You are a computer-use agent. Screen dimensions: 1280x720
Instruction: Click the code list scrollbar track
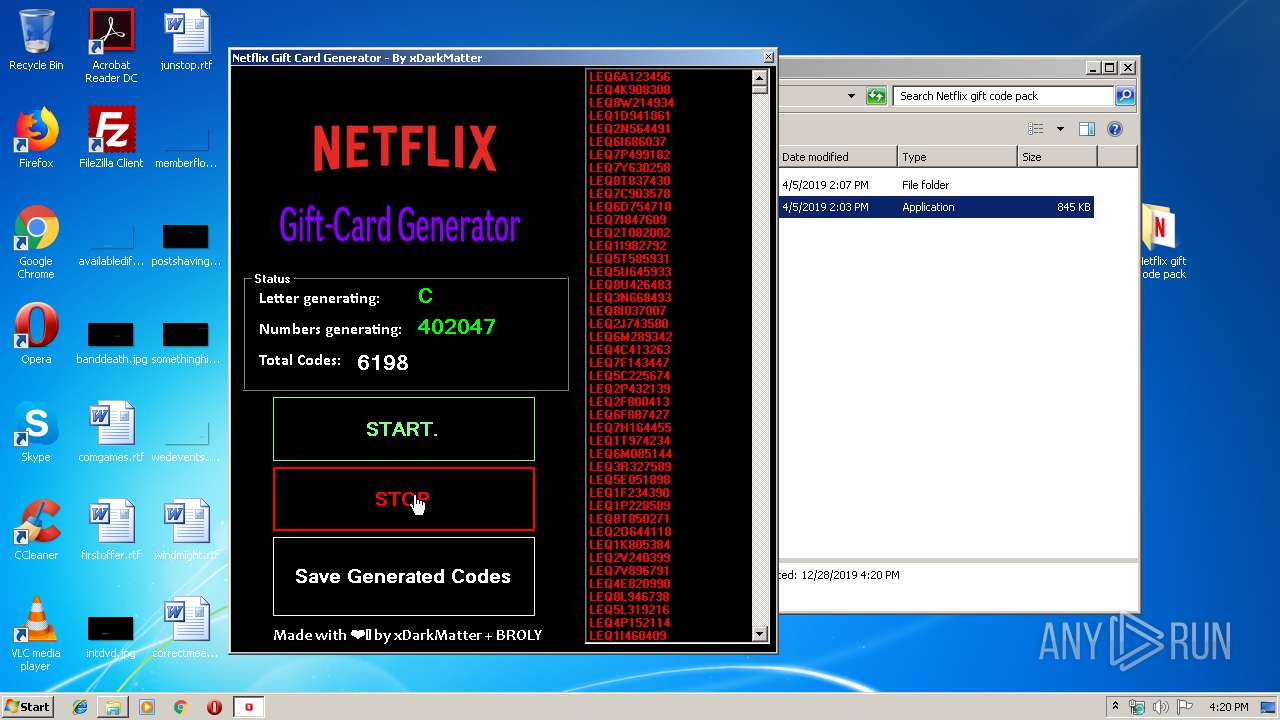click(x=759, y=360)
